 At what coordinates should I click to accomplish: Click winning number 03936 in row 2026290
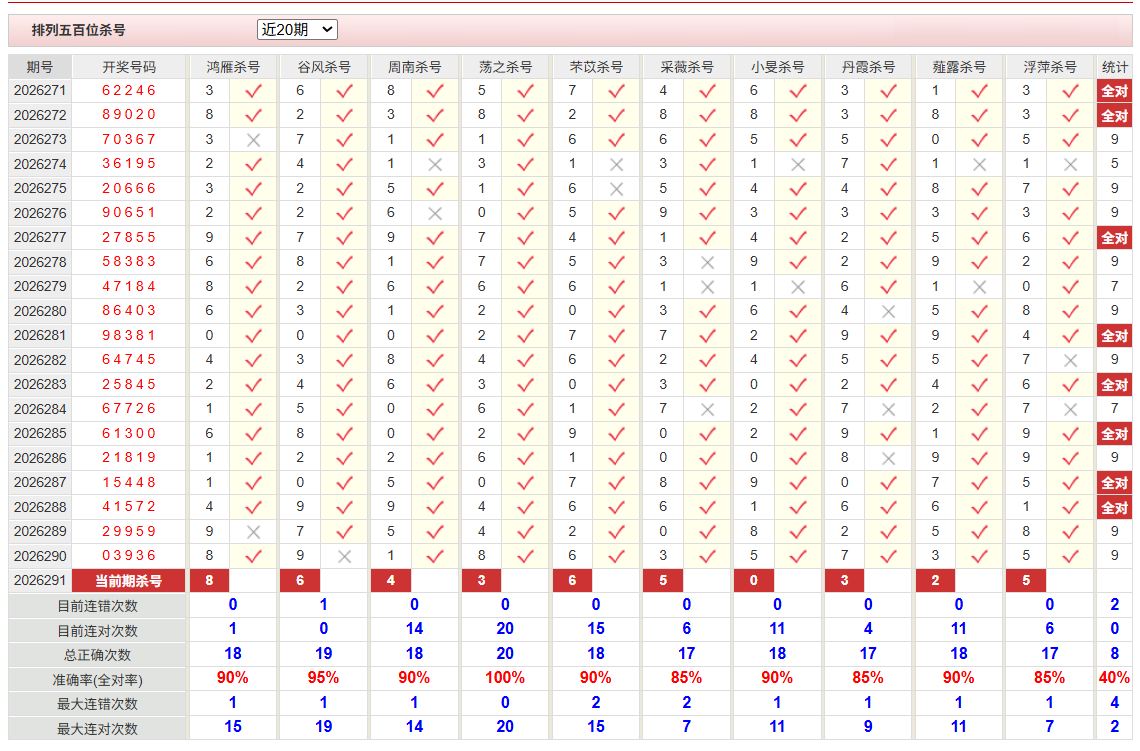[129, 555]
